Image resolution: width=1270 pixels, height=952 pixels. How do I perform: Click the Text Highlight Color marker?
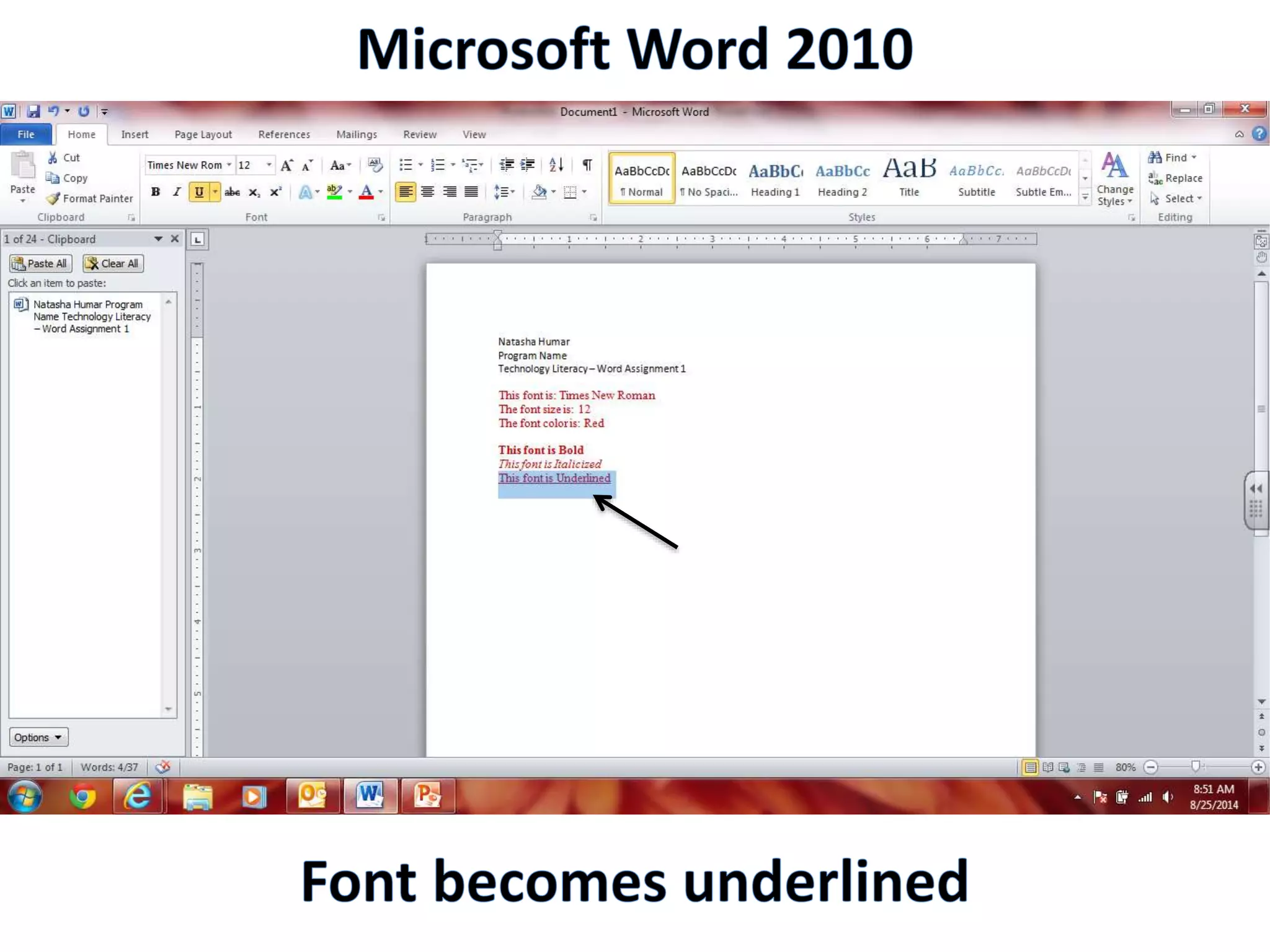click(x=334, y=192)
